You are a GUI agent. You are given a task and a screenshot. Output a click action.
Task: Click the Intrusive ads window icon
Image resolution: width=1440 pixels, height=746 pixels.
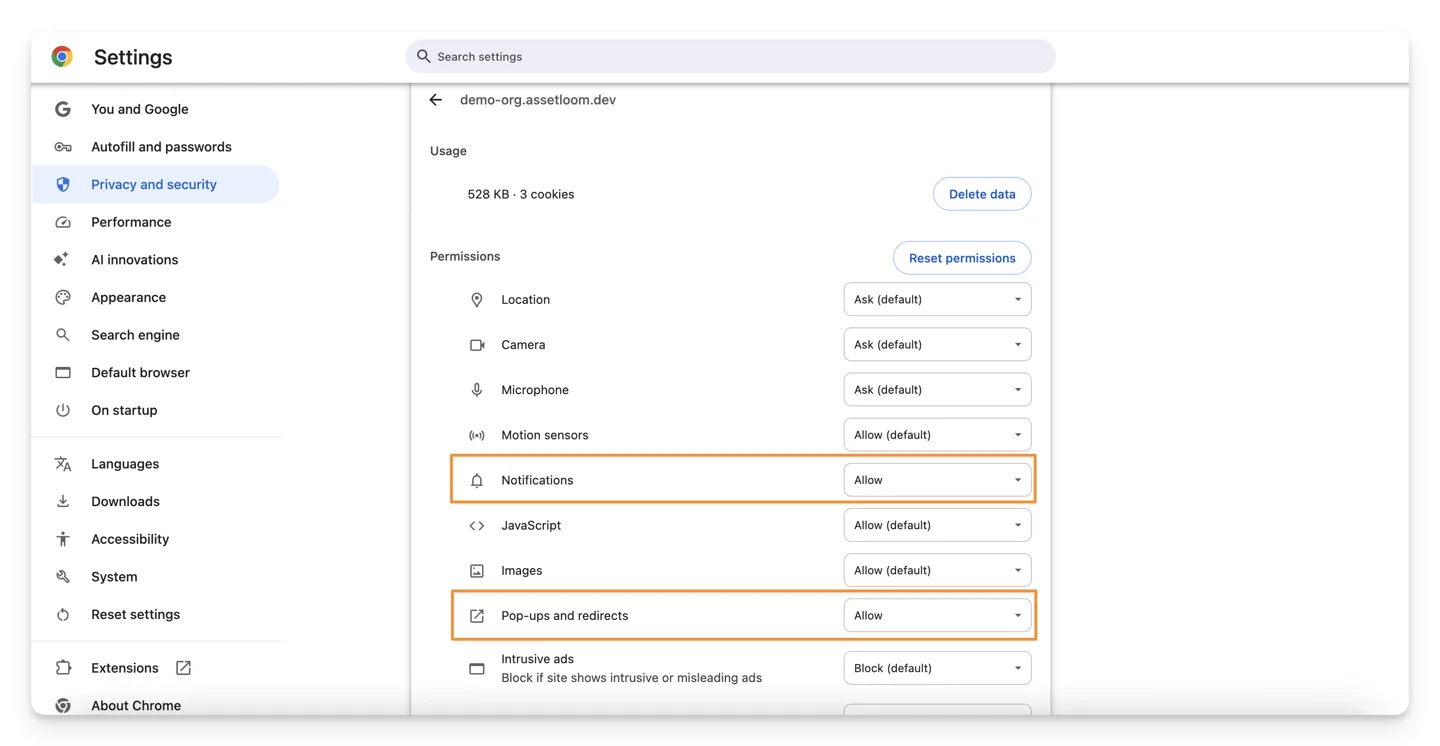477,669
